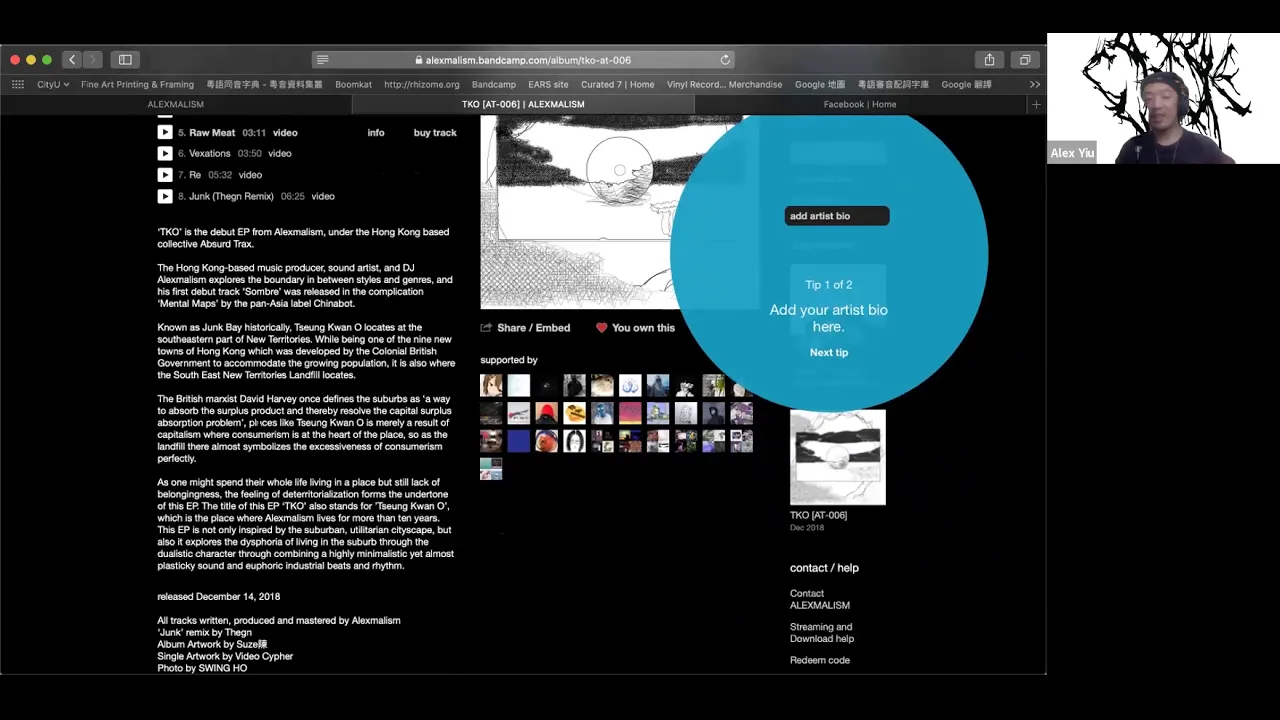
Task: Open the address bar URL field
Action: pos(523,60)
